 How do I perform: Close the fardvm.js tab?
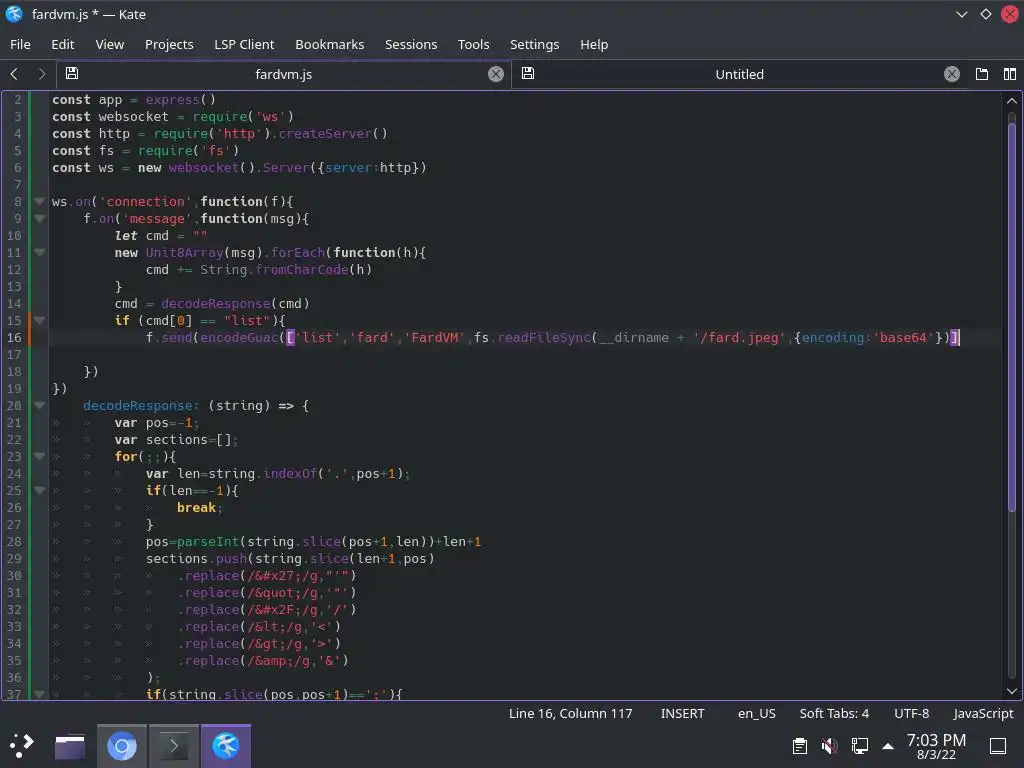496,74
